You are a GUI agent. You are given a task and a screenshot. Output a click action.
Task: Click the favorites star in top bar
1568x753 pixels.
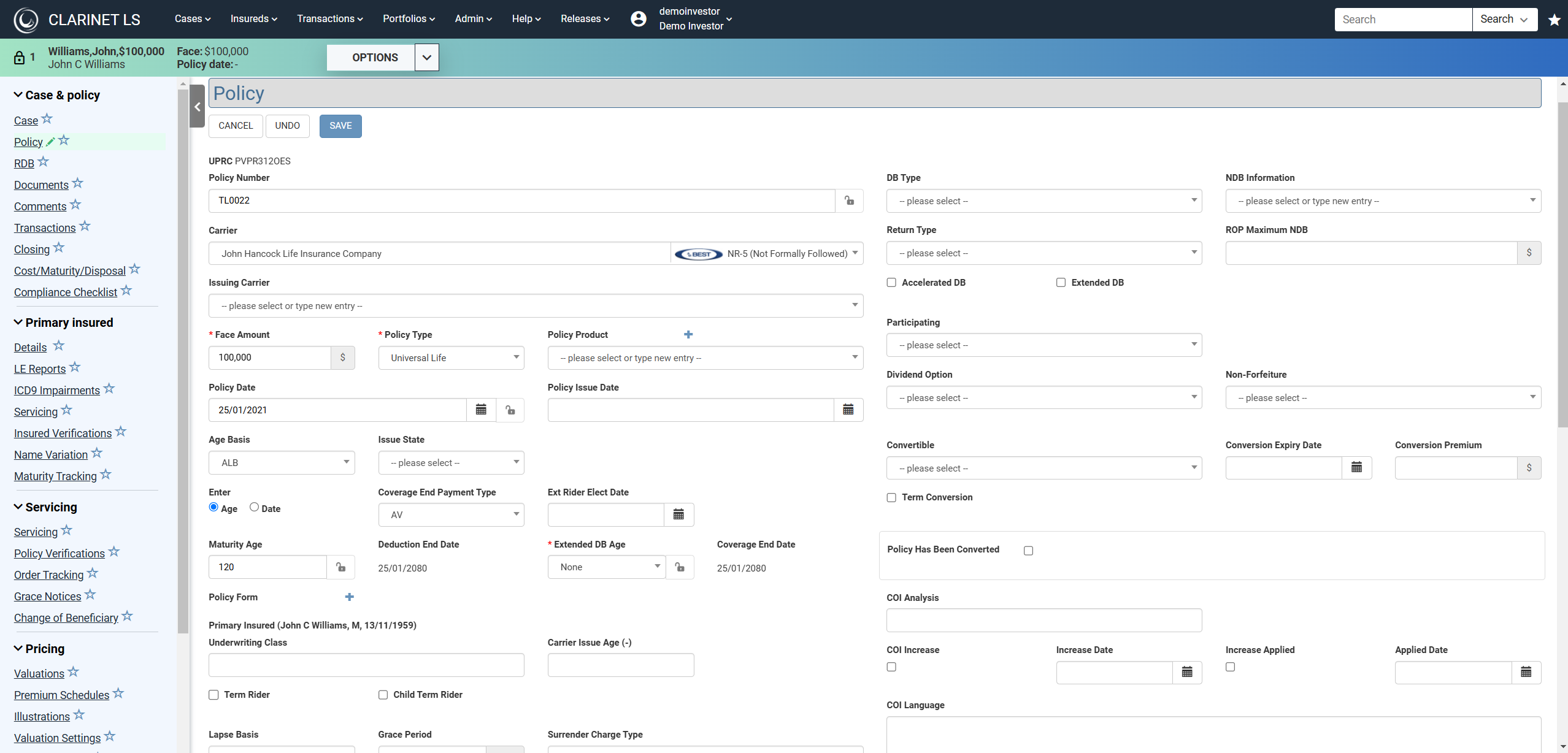click(1554, 20)
